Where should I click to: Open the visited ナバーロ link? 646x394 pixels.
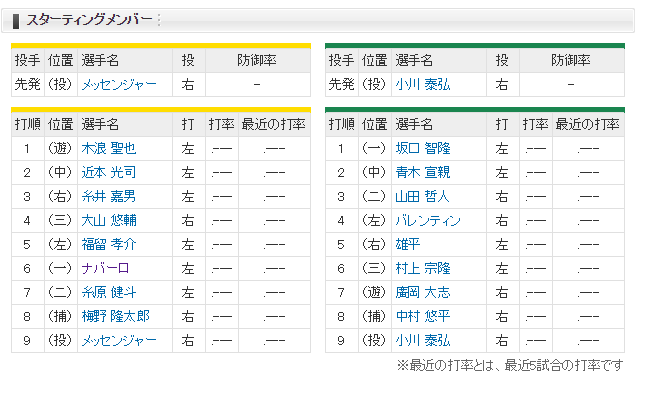pyautogui.click(x=105, y=268)
